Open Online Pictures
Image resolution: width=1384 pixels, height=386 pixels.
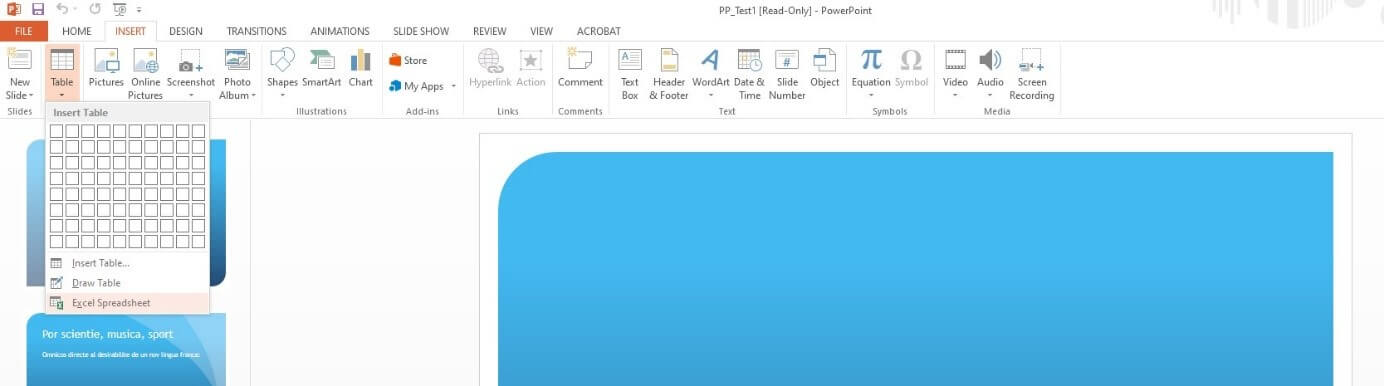pyautogui.click(x=145, y=74)
